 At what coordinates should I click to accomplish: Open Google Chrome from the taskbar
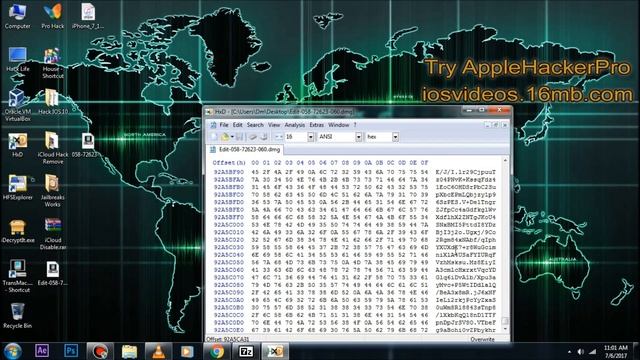[217, 351]
